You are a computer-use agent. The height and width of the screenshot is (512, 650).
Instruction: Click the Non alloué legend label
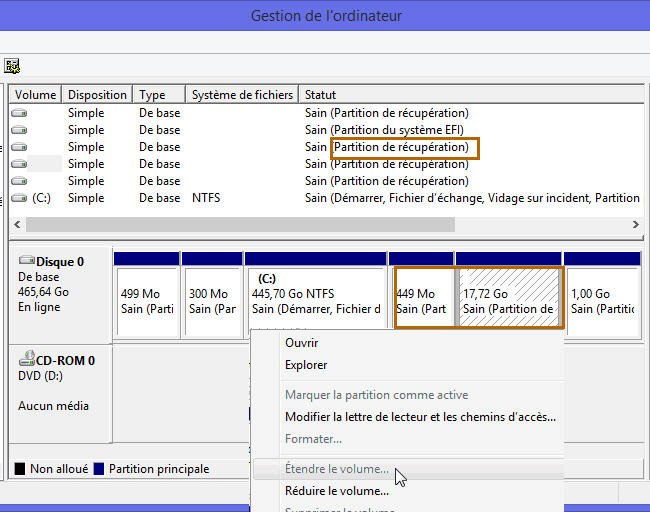tap(59, 469)
